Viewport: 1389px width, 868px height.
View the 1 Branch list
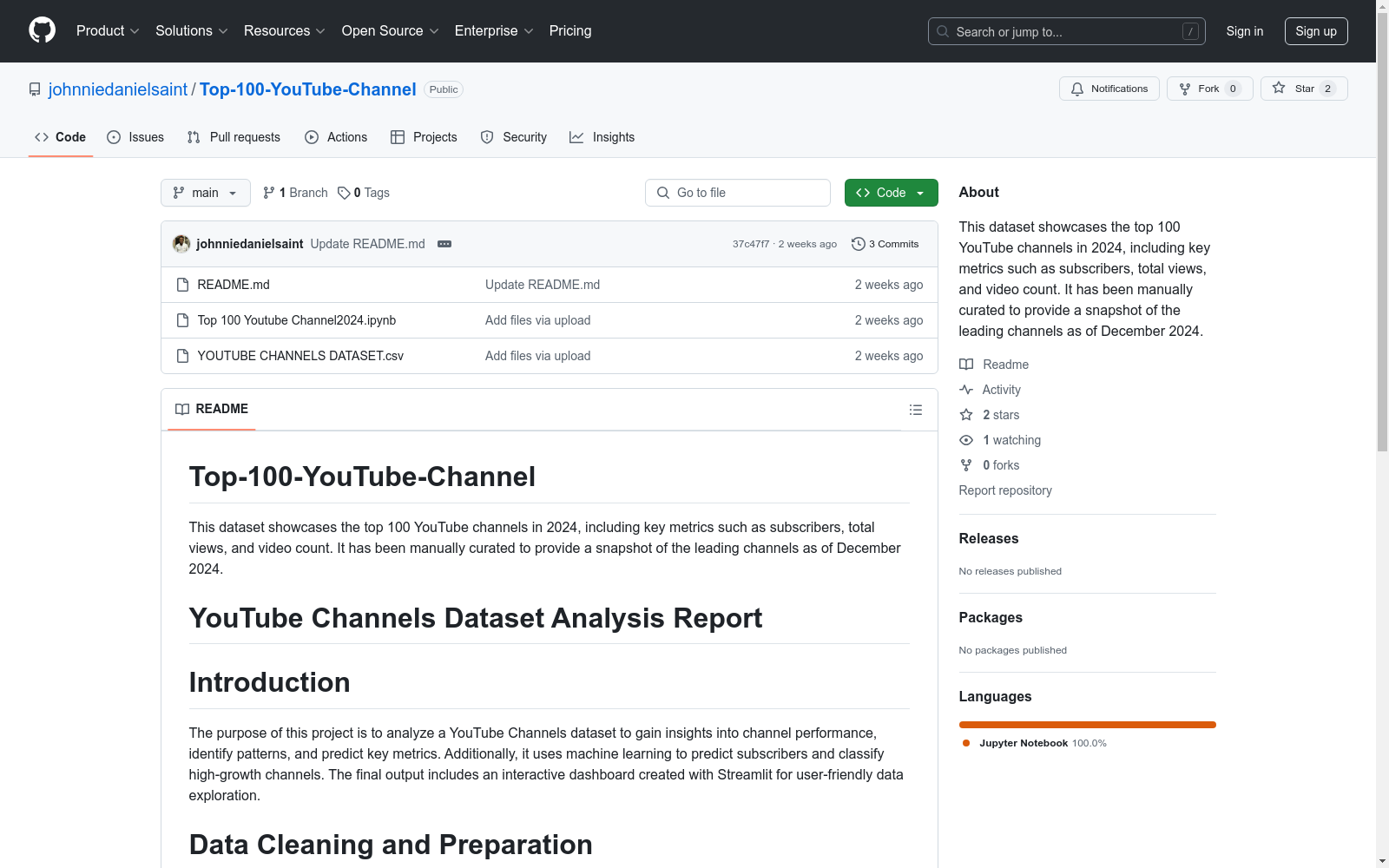tap(295, 193)
